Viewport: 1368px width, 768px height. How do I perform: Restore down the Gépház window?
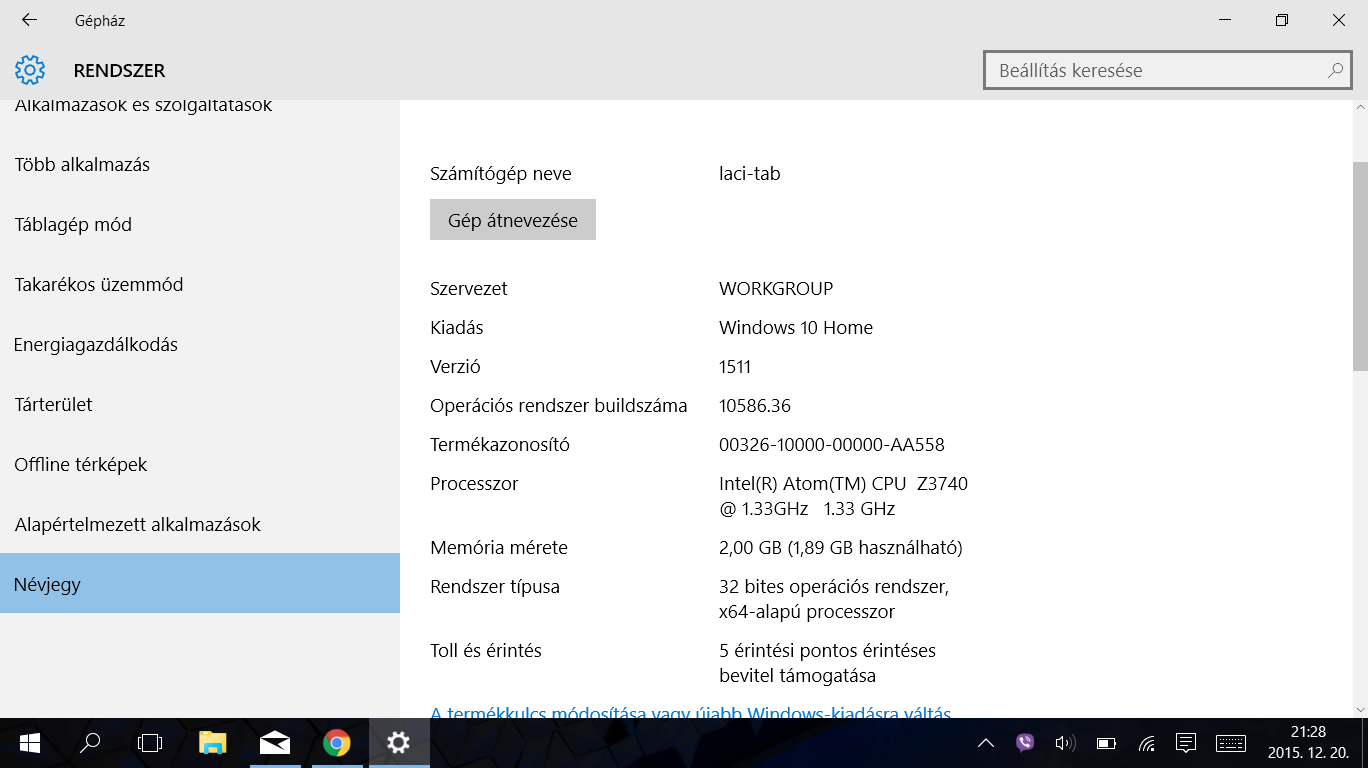[x=1282, y=20]
